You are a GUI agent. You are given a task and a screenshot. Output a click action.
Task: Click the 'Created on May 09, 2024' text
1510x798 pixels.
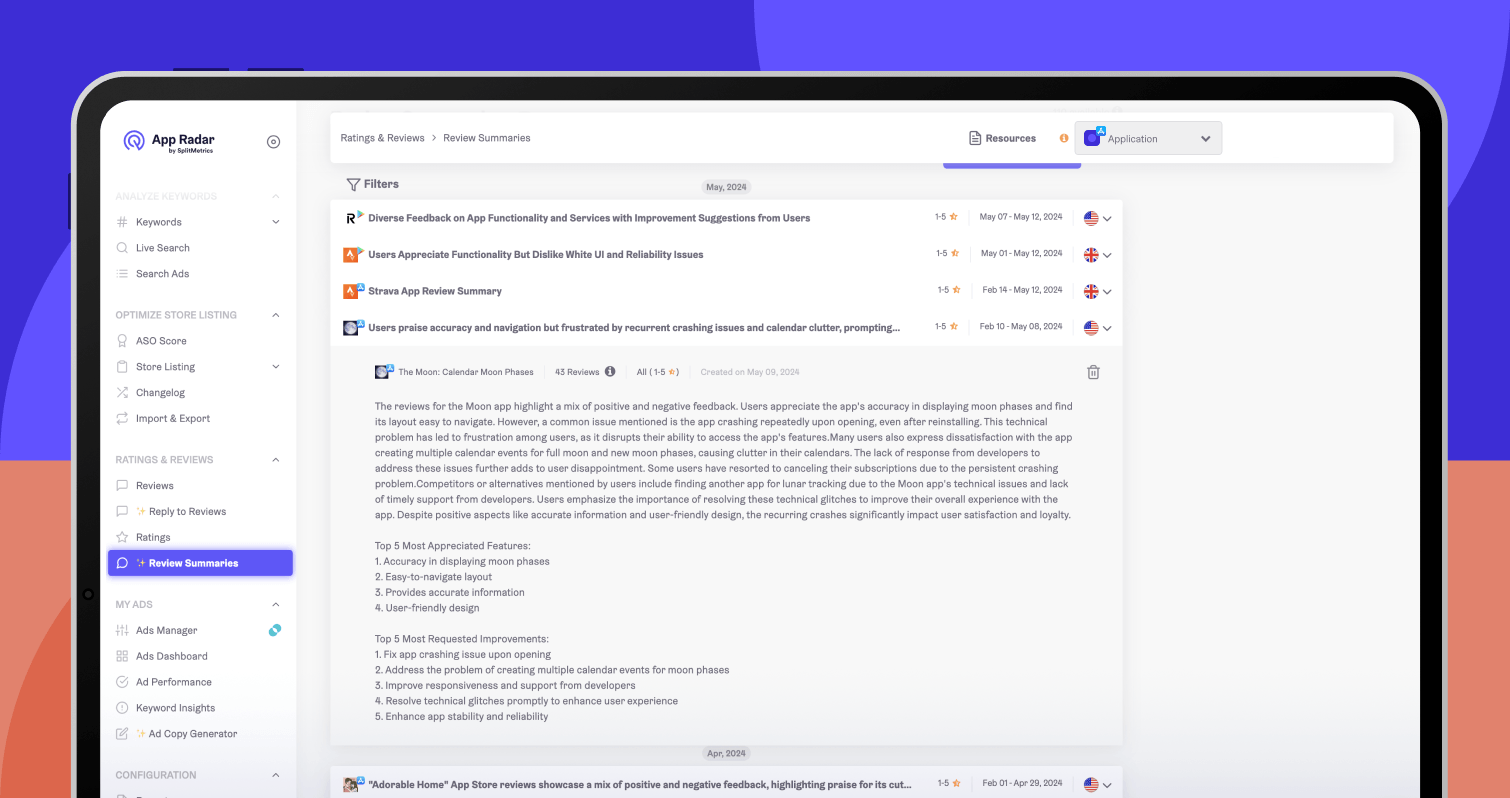[750, 372]
